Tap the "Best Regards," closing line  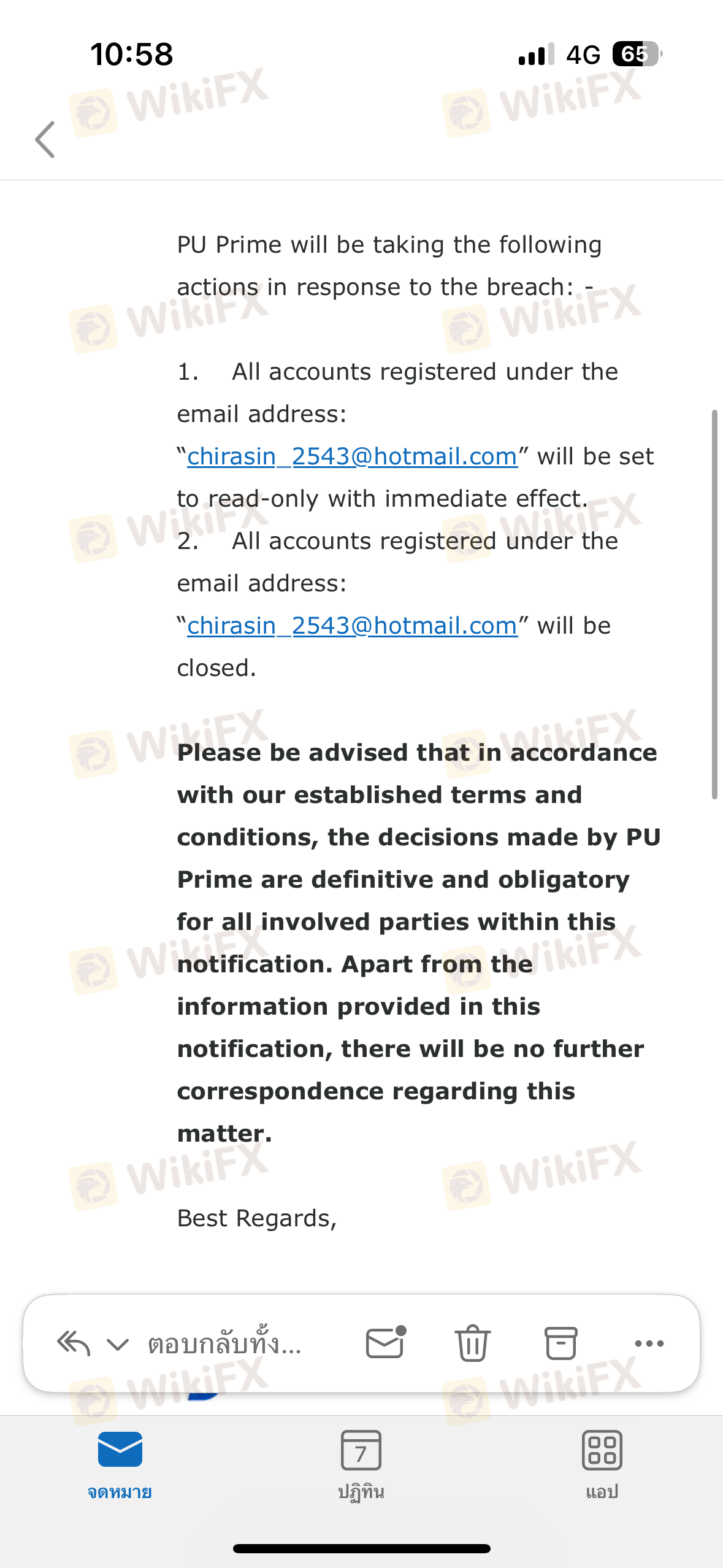click(257, 1218)
